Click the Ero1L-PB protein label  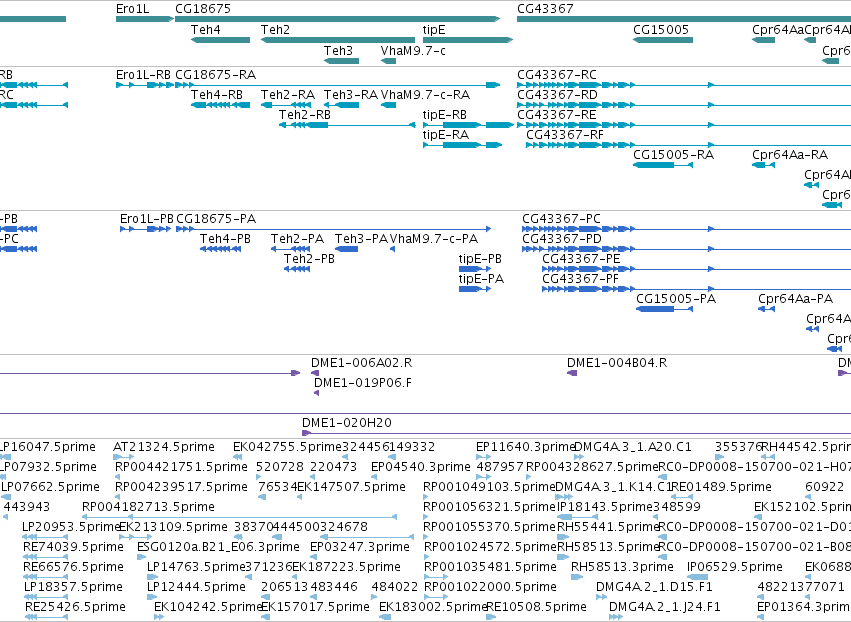click(147, 219)
